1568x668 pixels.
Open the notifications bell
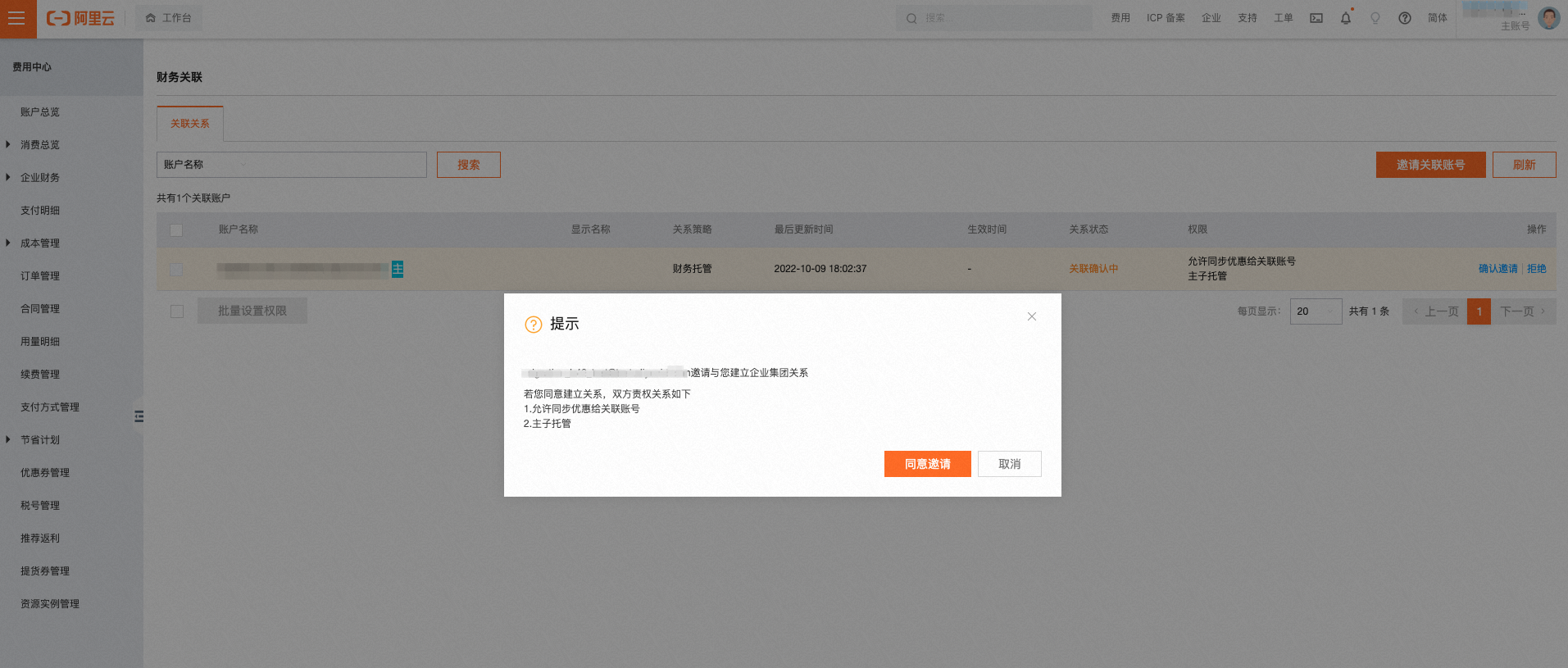1346,18
